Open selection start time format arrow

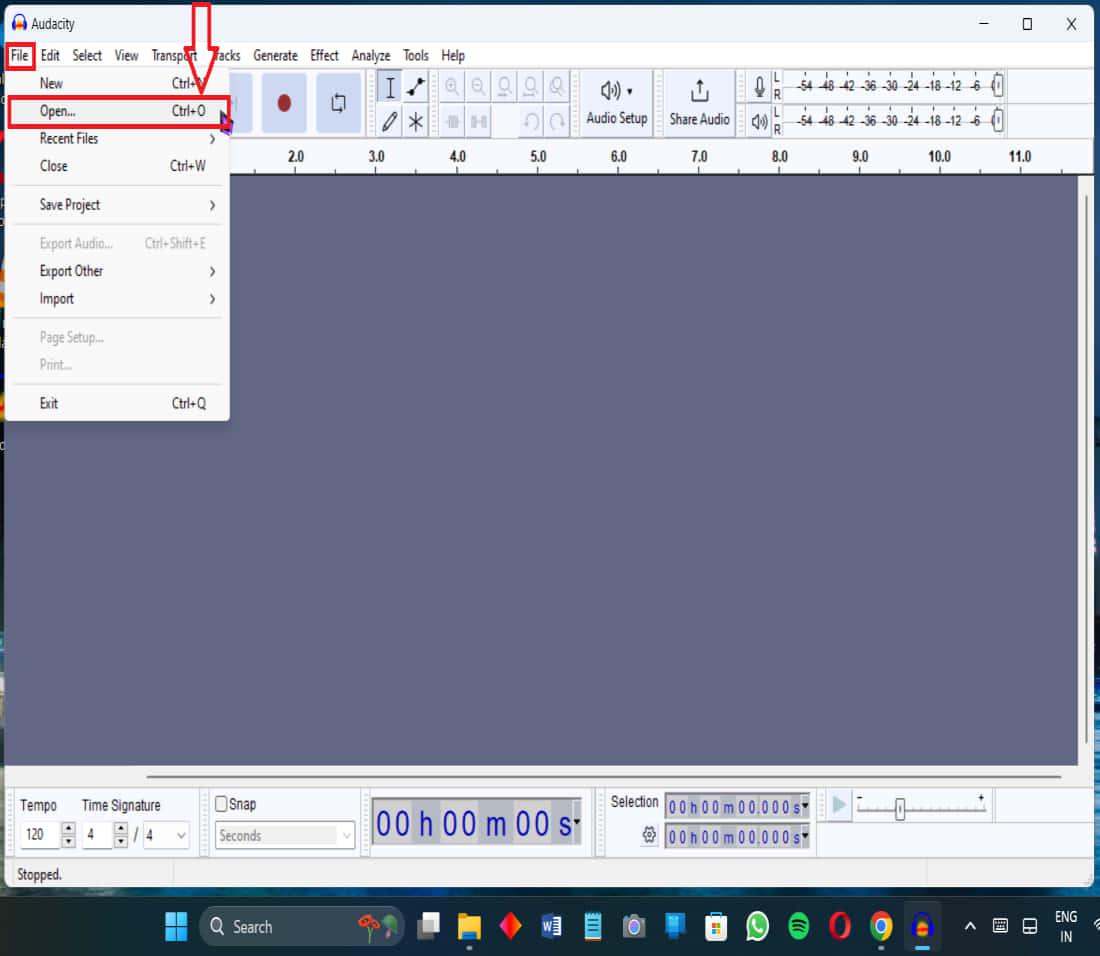[x=805, y=806]
